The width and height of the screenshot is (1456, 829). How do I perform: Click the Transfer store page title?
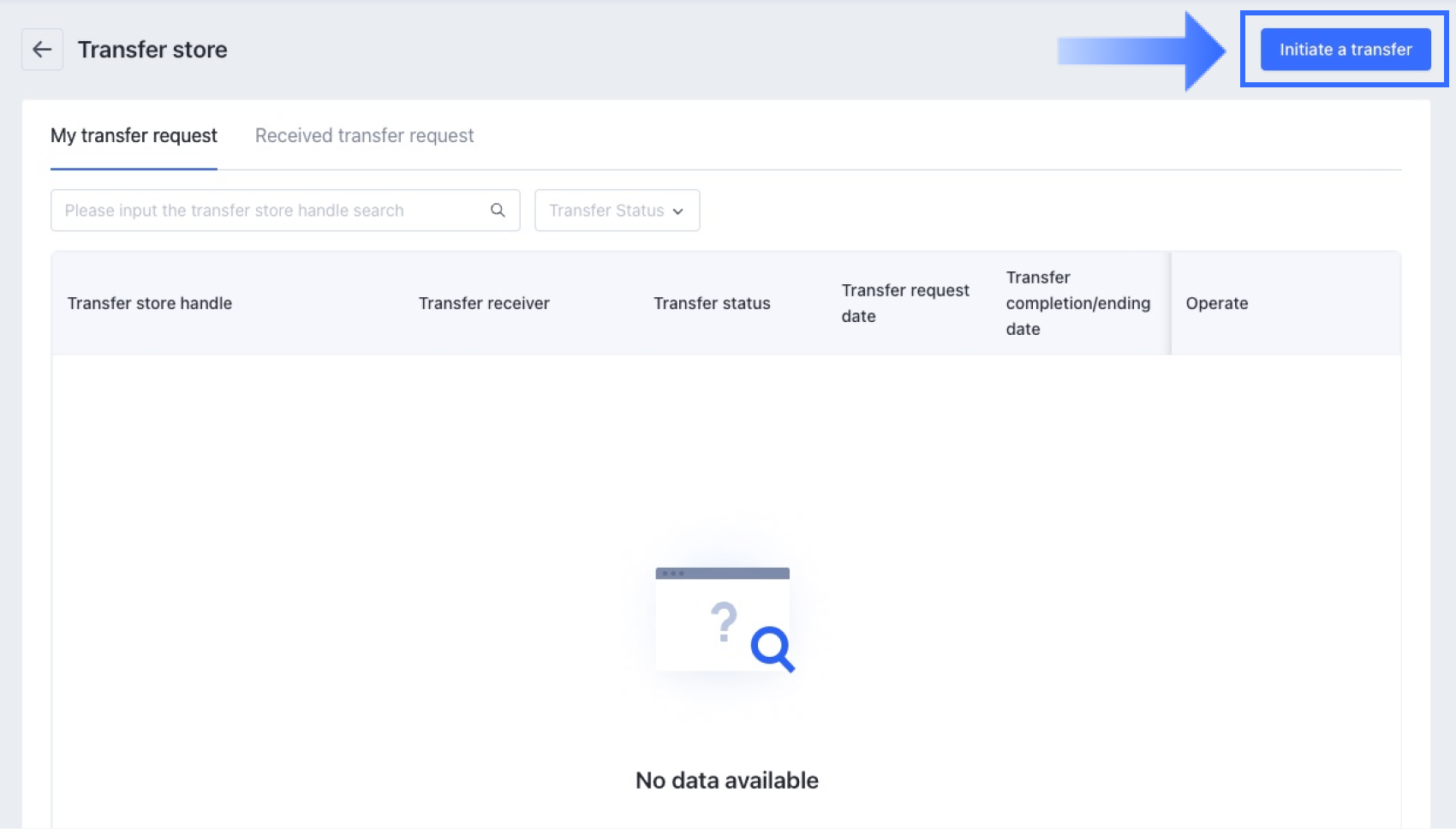(152, 50)
